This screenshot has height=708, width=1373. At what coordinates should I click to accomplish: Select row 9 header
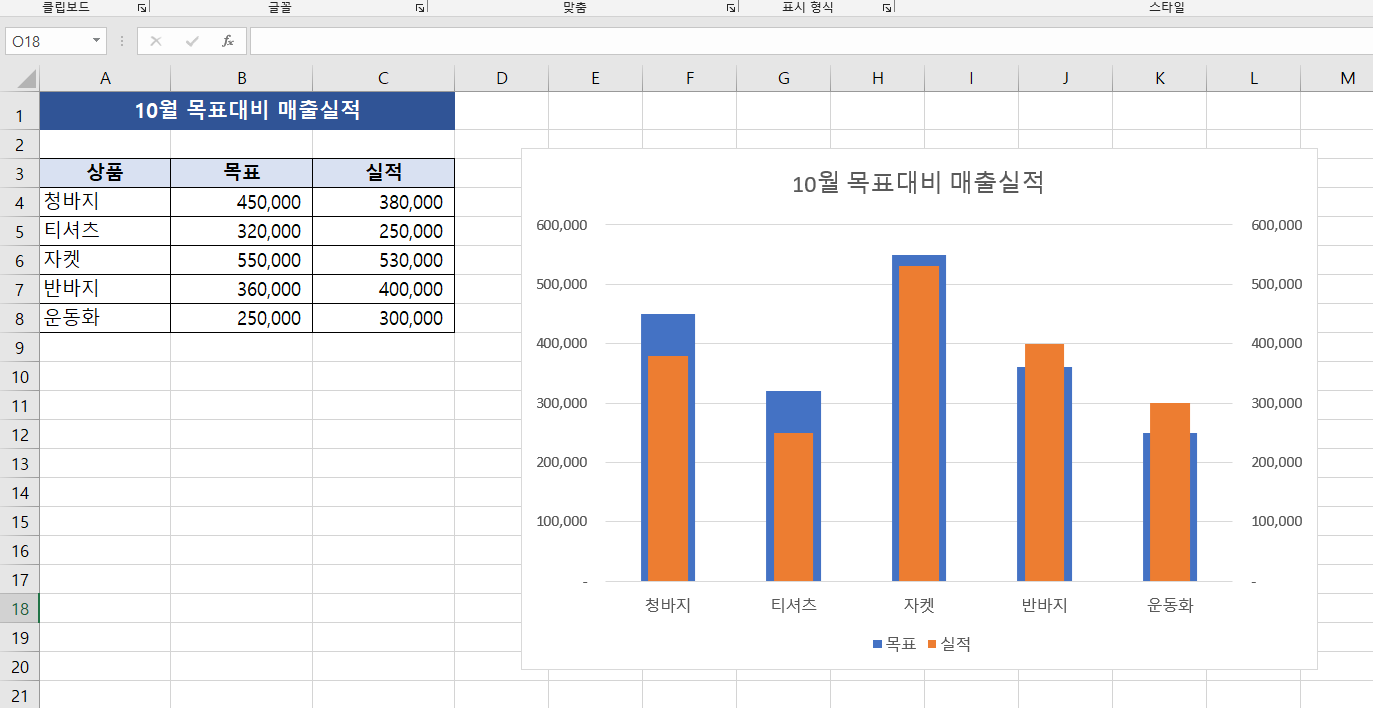pyautogui.click(x=19, y=347)
